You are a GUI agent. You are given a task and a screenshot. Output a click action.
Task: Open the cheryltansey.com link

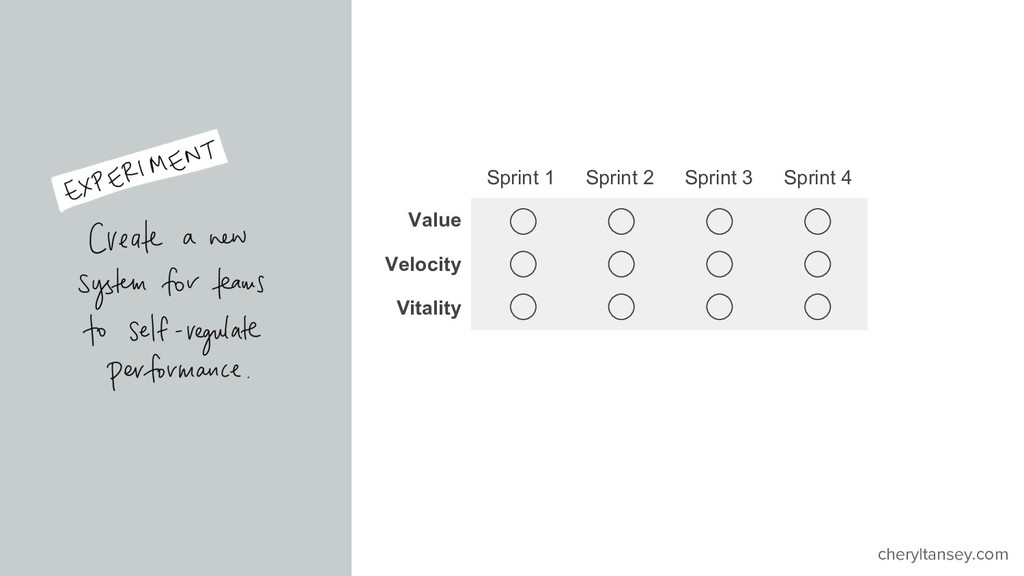click(x=942, y=554)
